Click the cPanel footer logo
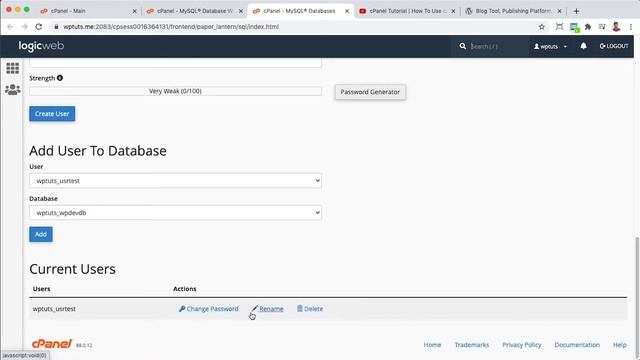 coord(52,344)
